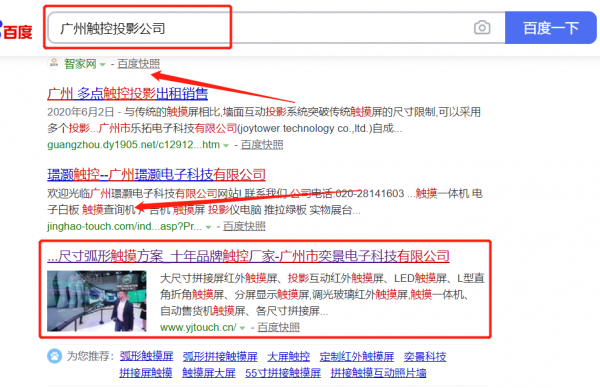View the exhibition thumbnail in the yjtouch result
This screenshot has height=388, width=600.
[x=97, y=301]
